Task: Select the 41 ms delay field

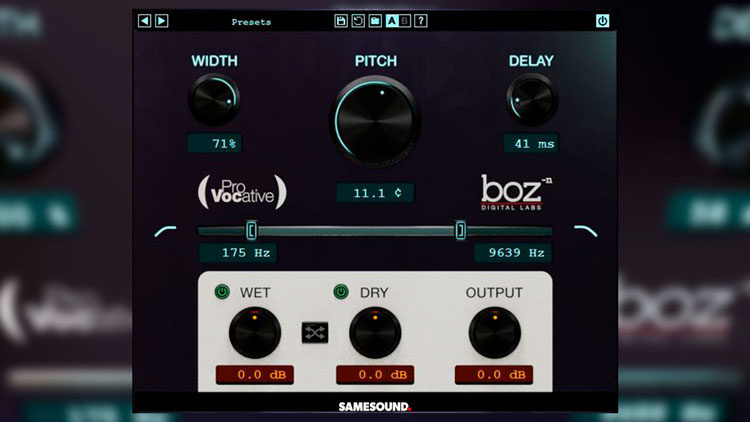Action: click(x=531, y=143)
